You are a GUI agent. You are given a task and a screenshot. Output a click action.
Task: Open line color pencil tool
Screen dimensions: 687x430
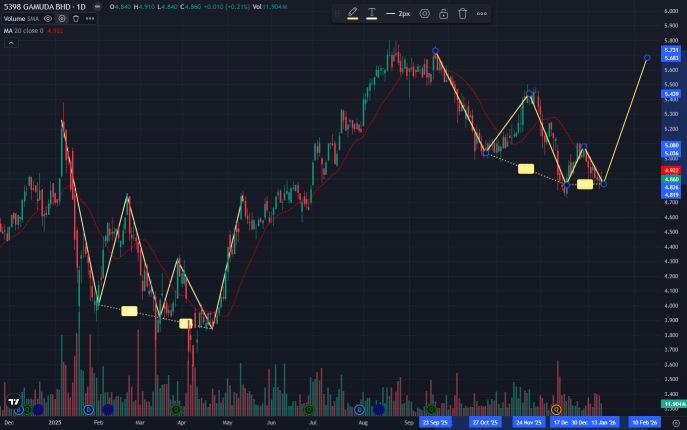click(x=353, y=14)
